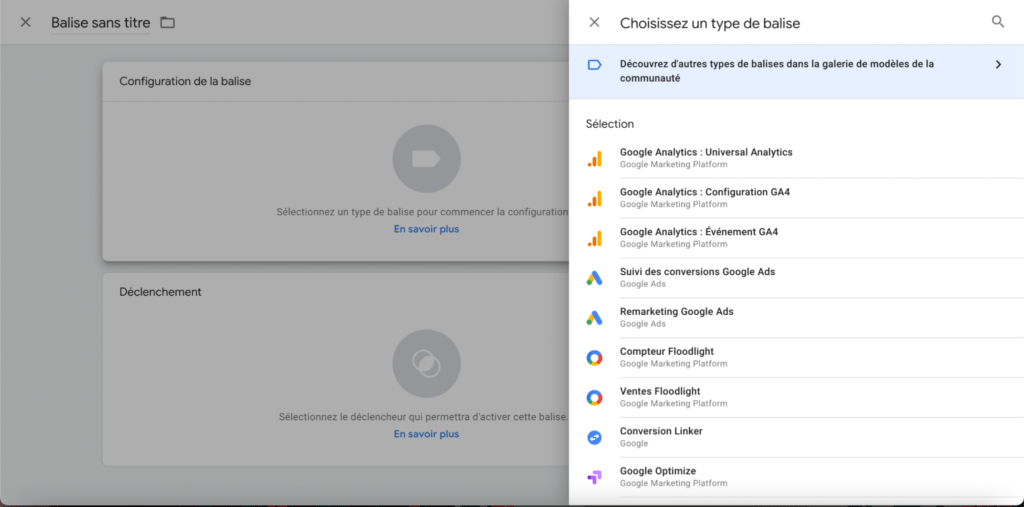Click the folder icon next to tag title
Viewport: 1024px width, 507px height.
point(168,23)
